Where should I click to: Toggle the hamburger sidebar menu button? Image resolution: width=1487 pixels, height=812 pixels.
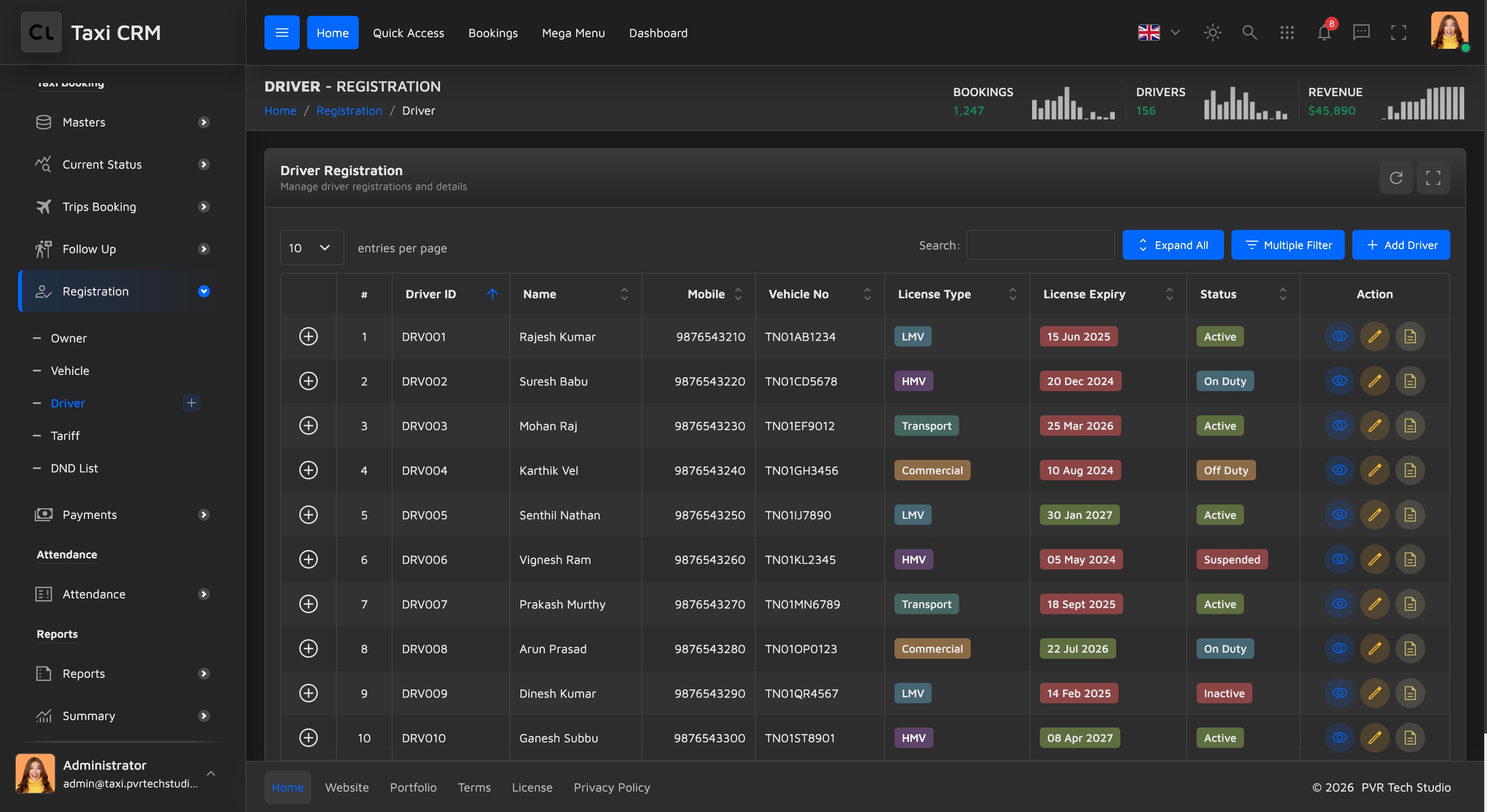coord(282,33)
